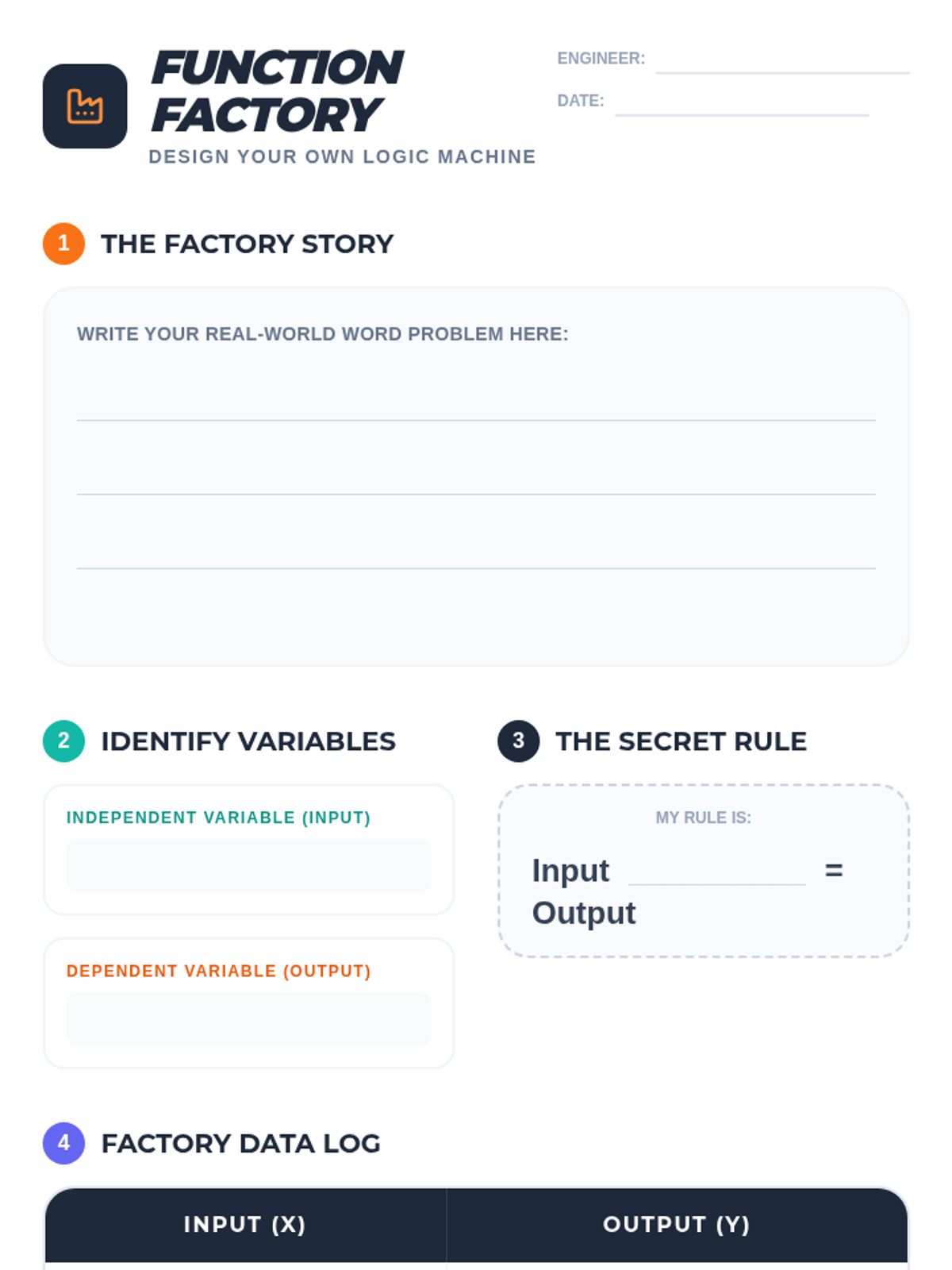Click the Engineer name field
The width and height of the screenshot is (952, 1270).
pyautogui.click(x=782, y=60)
